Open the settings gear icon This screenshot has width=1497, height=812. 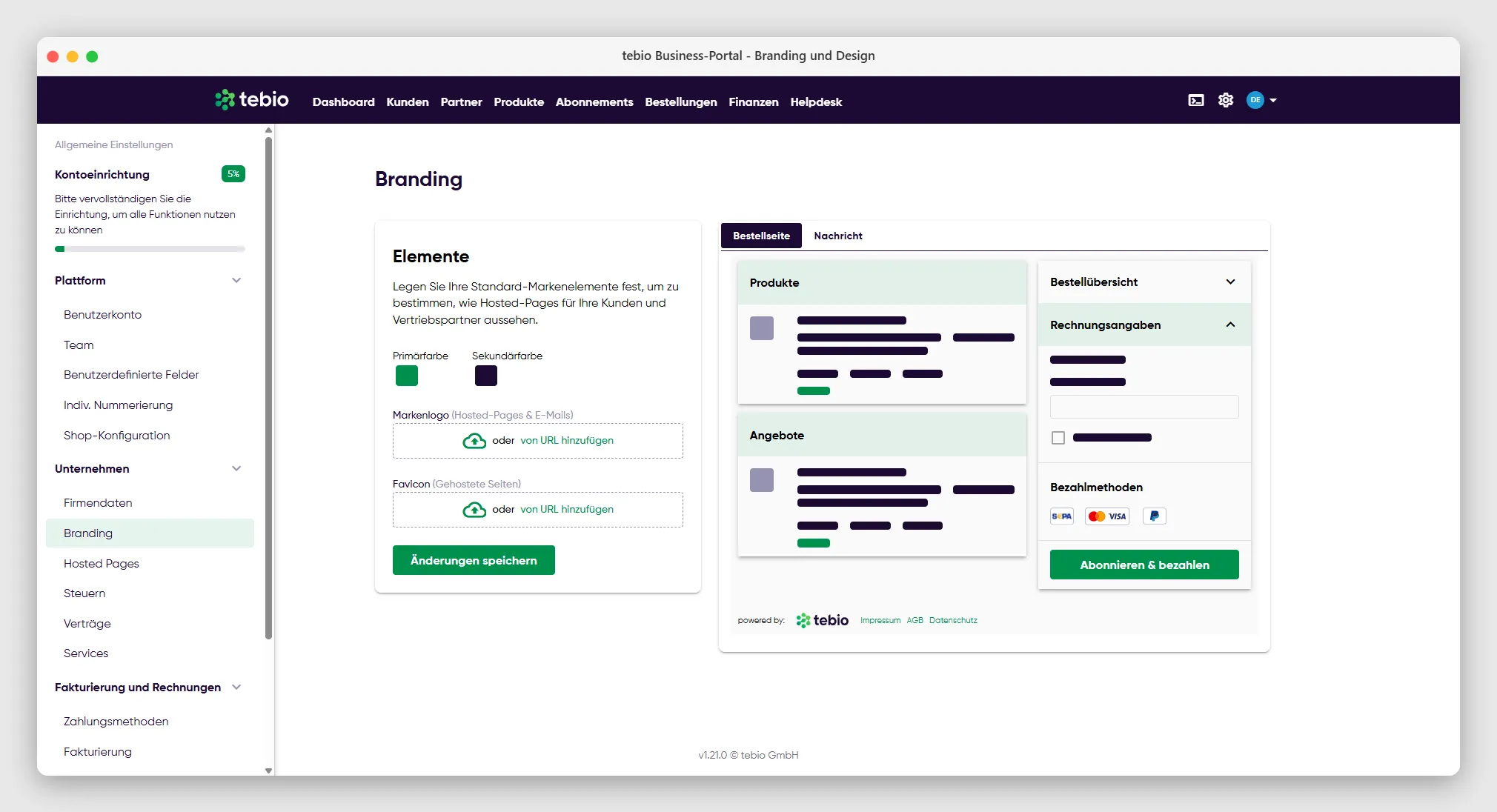coord(1226,100)
